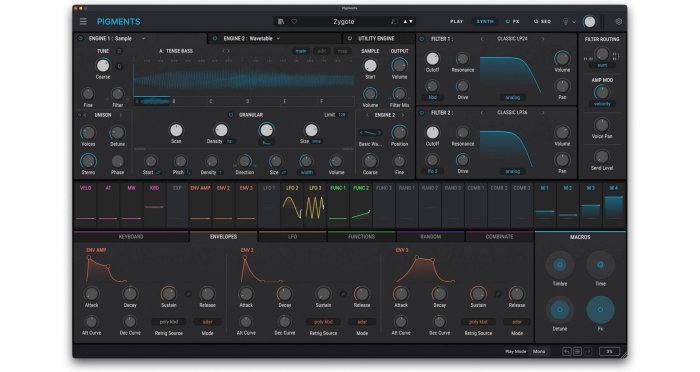Click the Timbre macro knob
The height and width of the screenshot is (372, 700).
pyautogui.click(x=559, y=265)
